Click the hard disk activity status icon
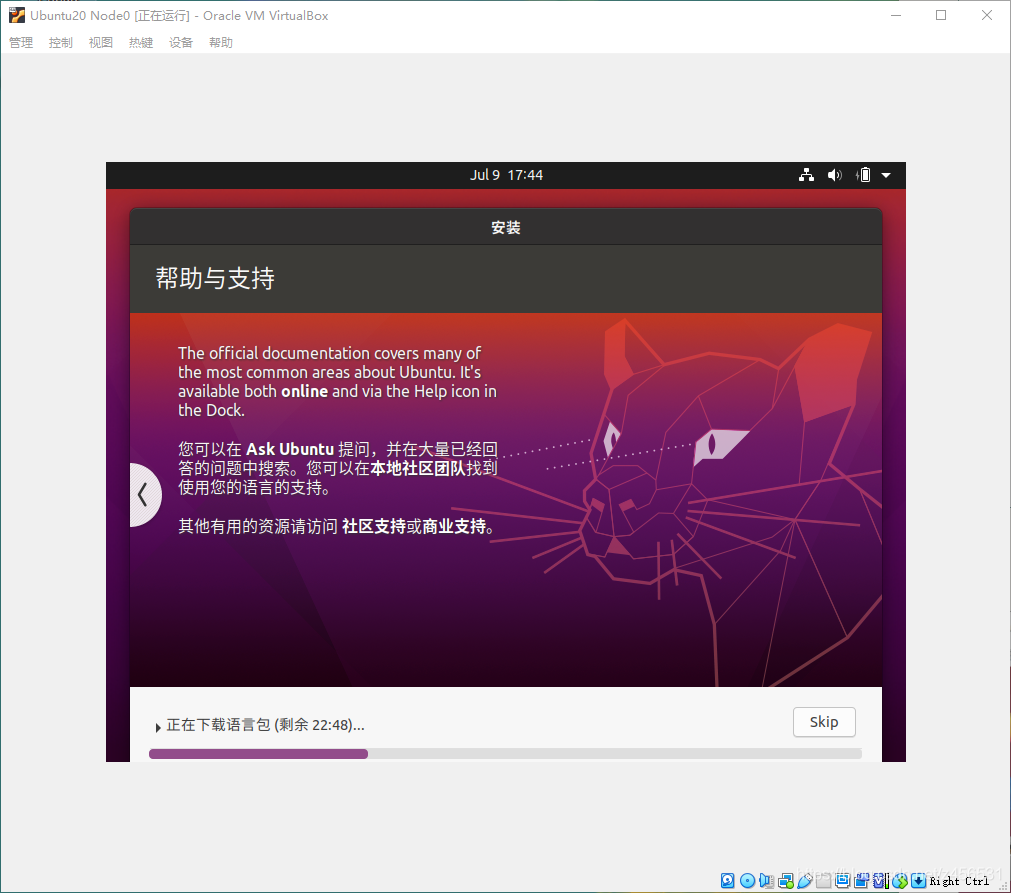 point(727,881)
